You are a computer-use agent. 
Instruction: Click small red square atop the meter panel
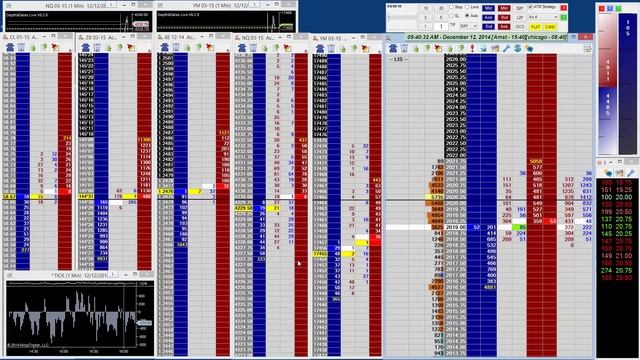601,8
